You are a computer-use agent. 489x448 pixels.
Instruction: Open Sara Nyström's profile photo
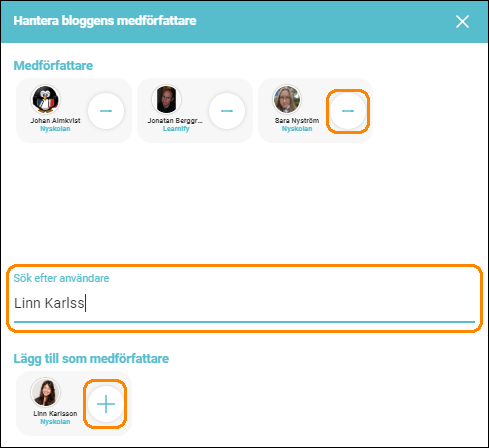pos(287,99)
